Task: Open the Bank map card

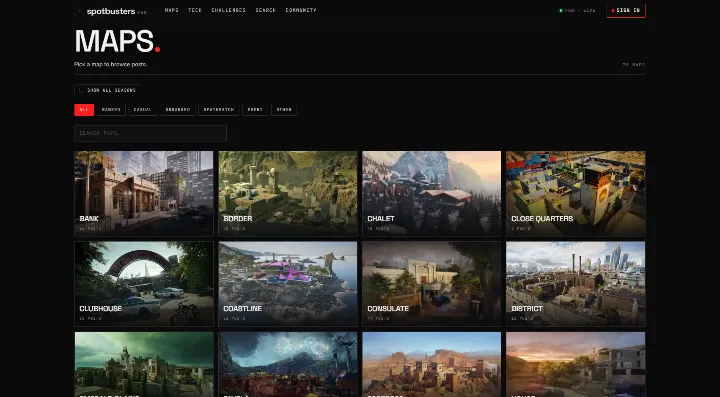Action: click(x=144, y=193)
